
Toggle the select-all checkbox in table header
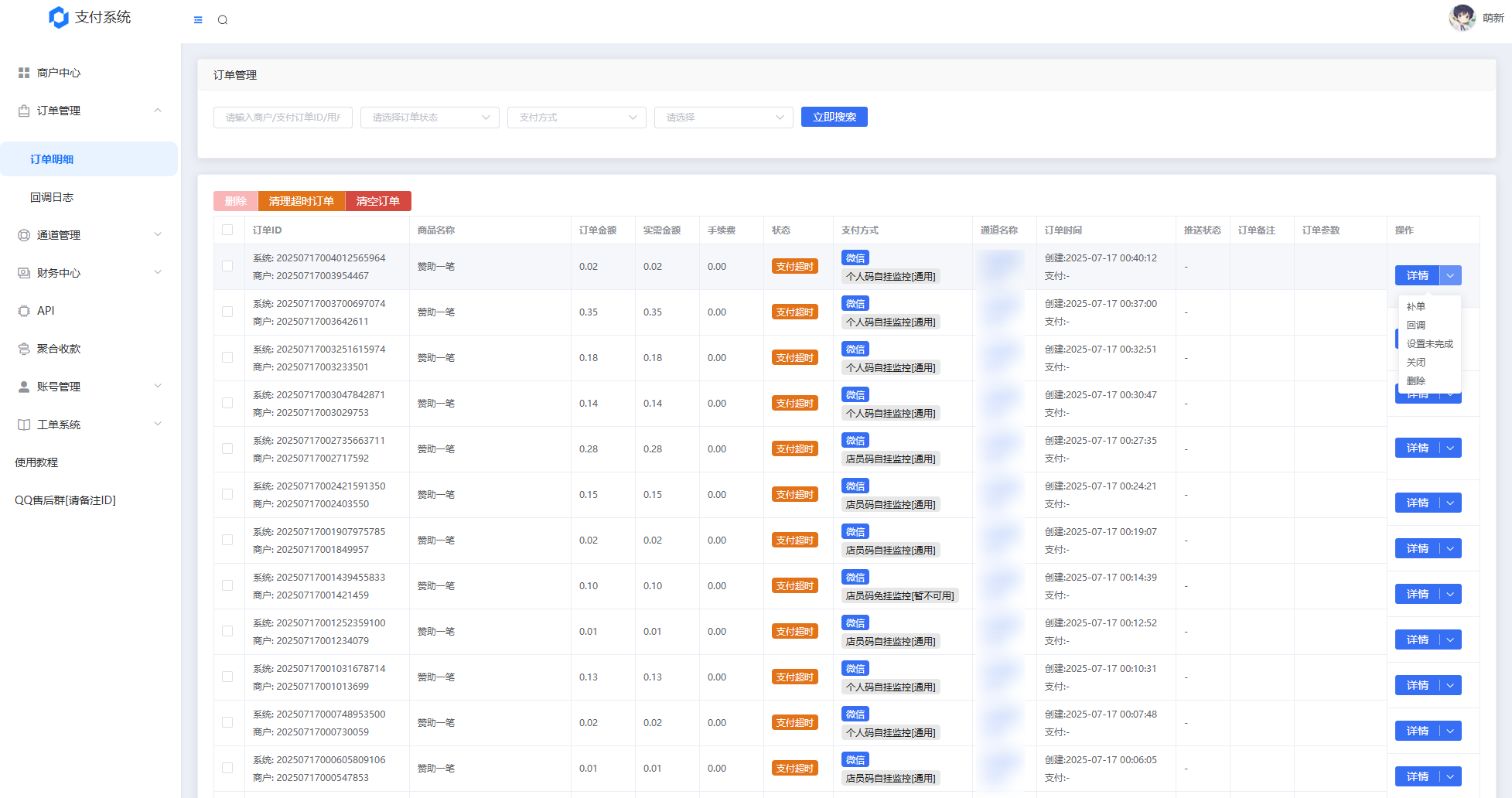coord(227,230)
